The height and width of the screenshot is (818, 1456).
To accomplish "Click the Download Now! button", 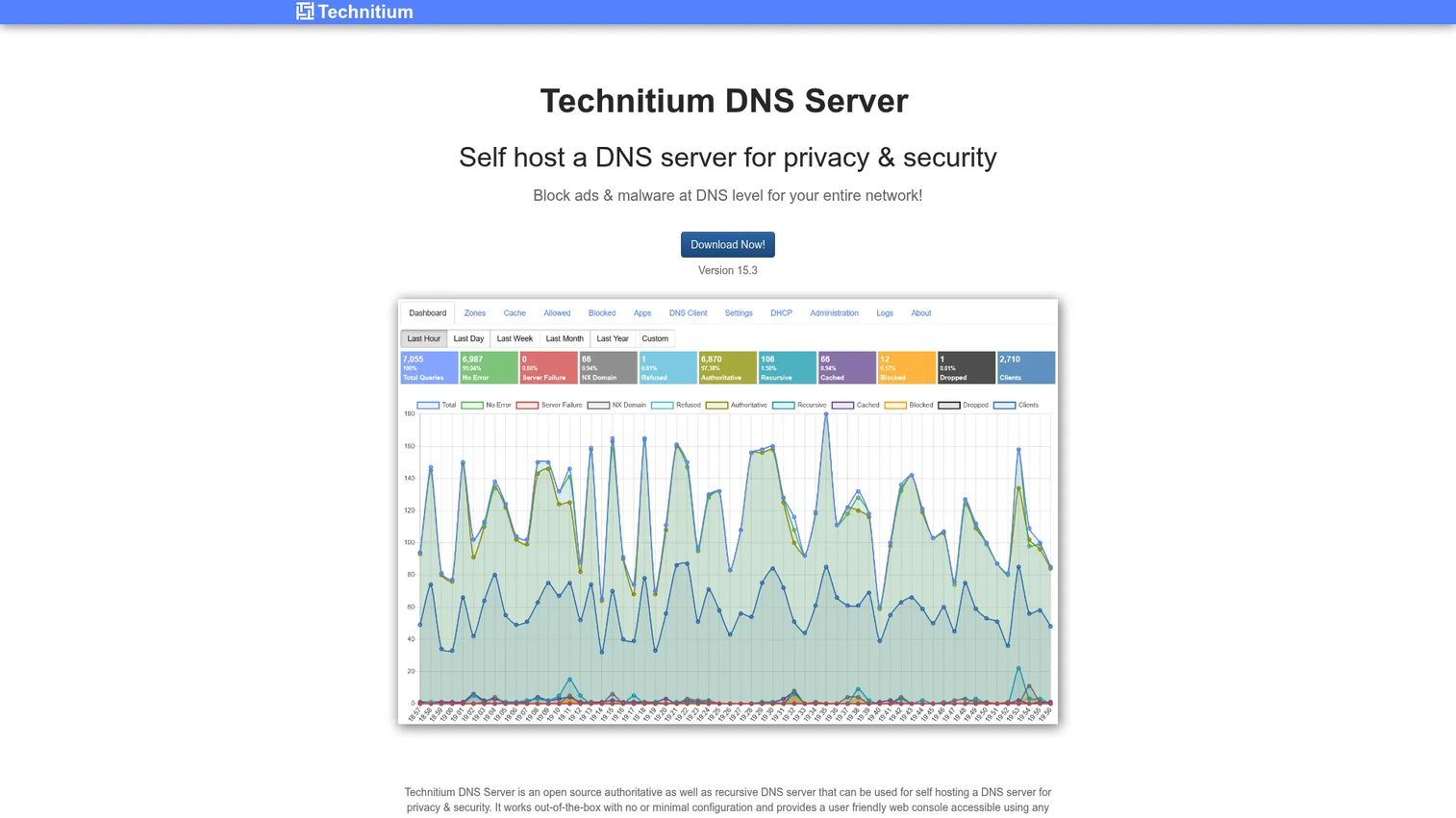I will tap(728, 244).
